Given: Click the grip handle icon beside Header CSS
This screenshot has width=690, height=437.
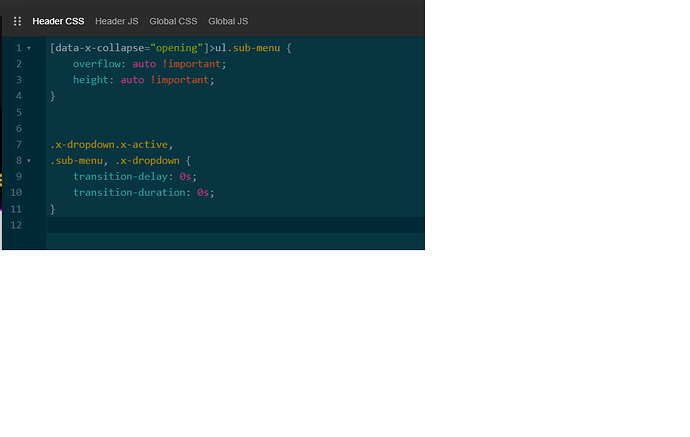Looking at the screenshot, I should (17, 21).
